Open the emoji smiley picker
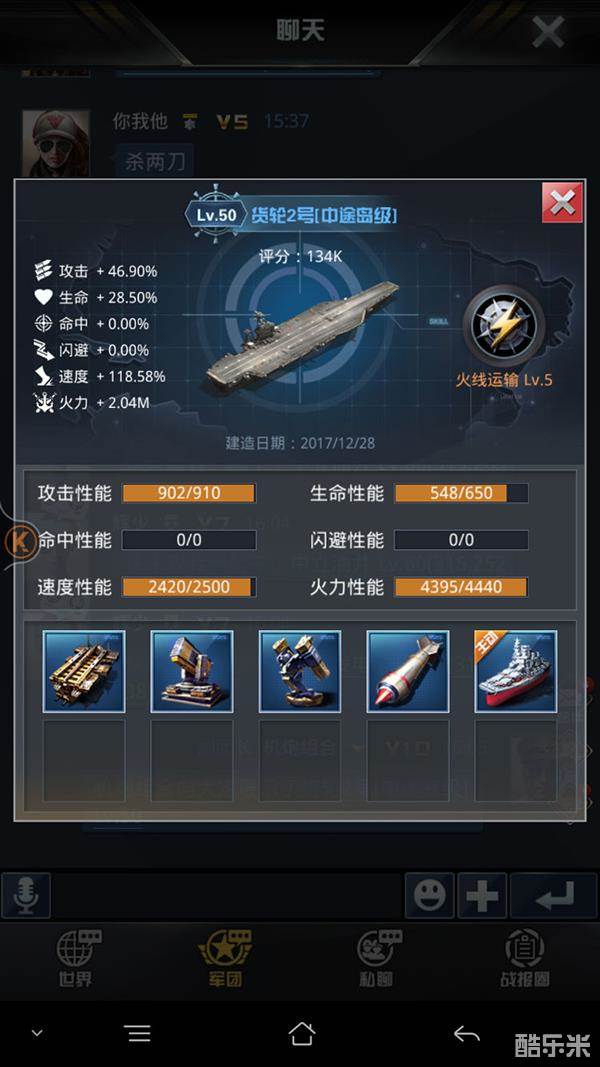The height and width of the screenshot is (1067, 600). click(x=429, y=896)
